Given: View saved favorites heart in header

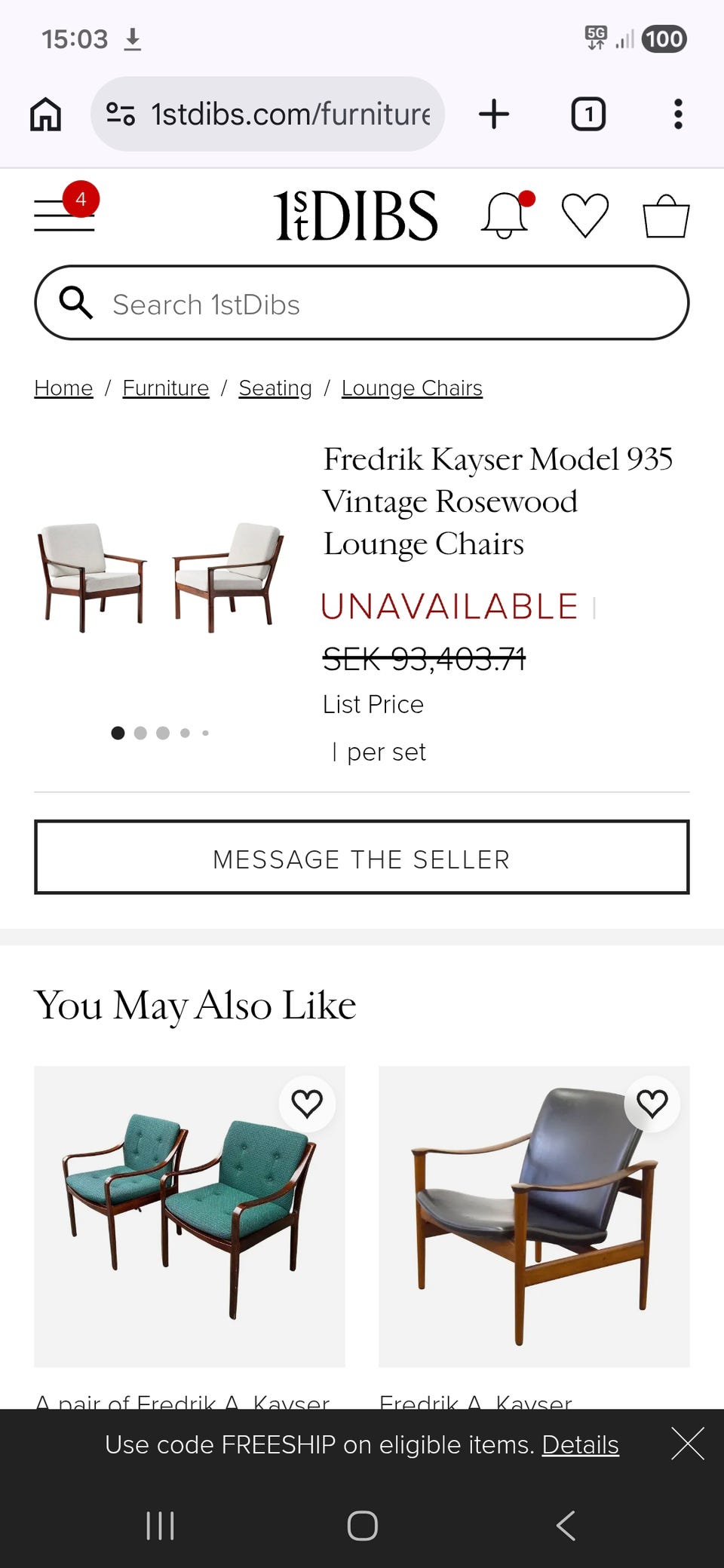Looking at the screenshot, I should [x=585, y=216].
